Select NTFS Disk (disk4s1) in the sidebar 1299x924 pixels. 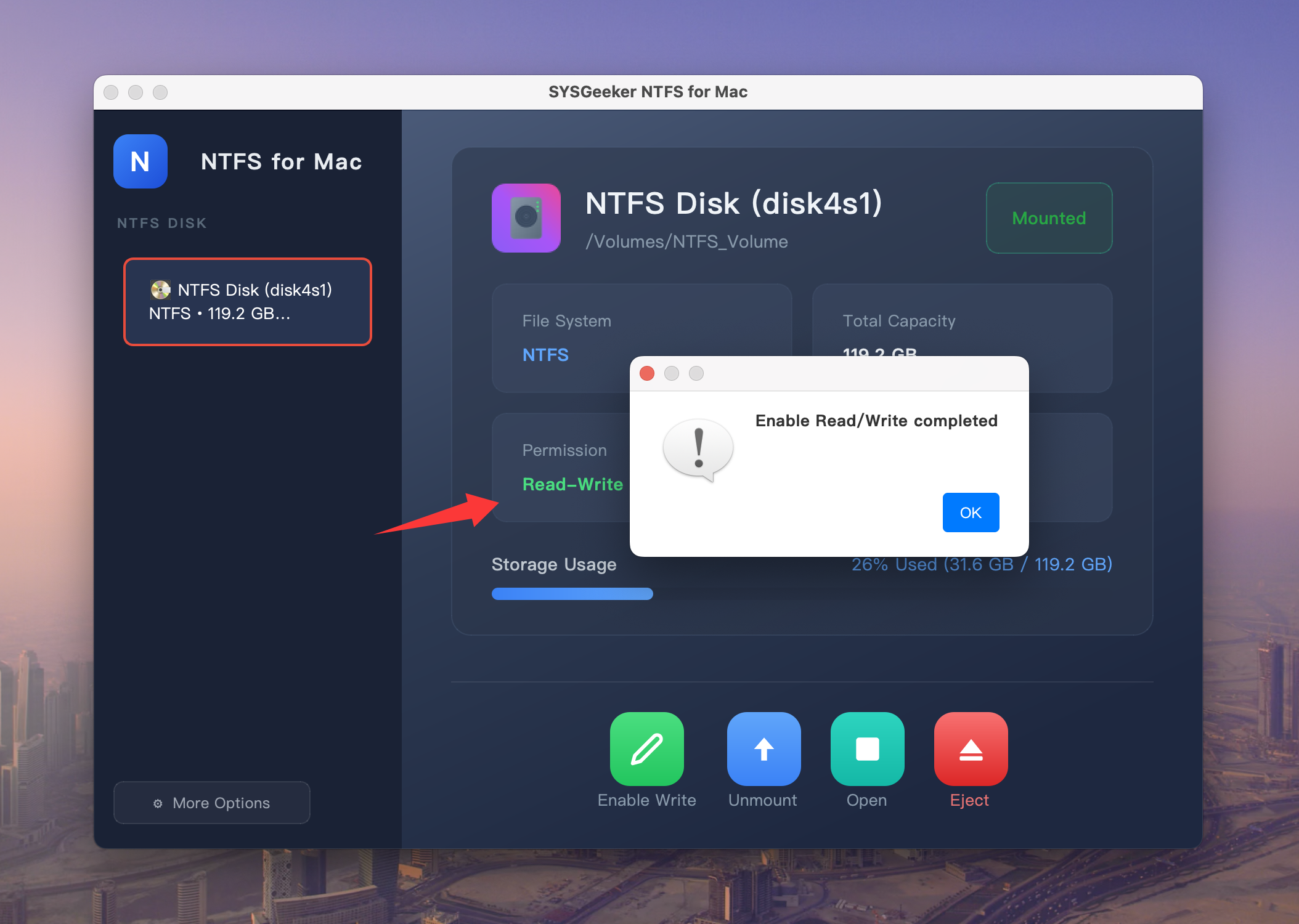[x=247, y=301]
